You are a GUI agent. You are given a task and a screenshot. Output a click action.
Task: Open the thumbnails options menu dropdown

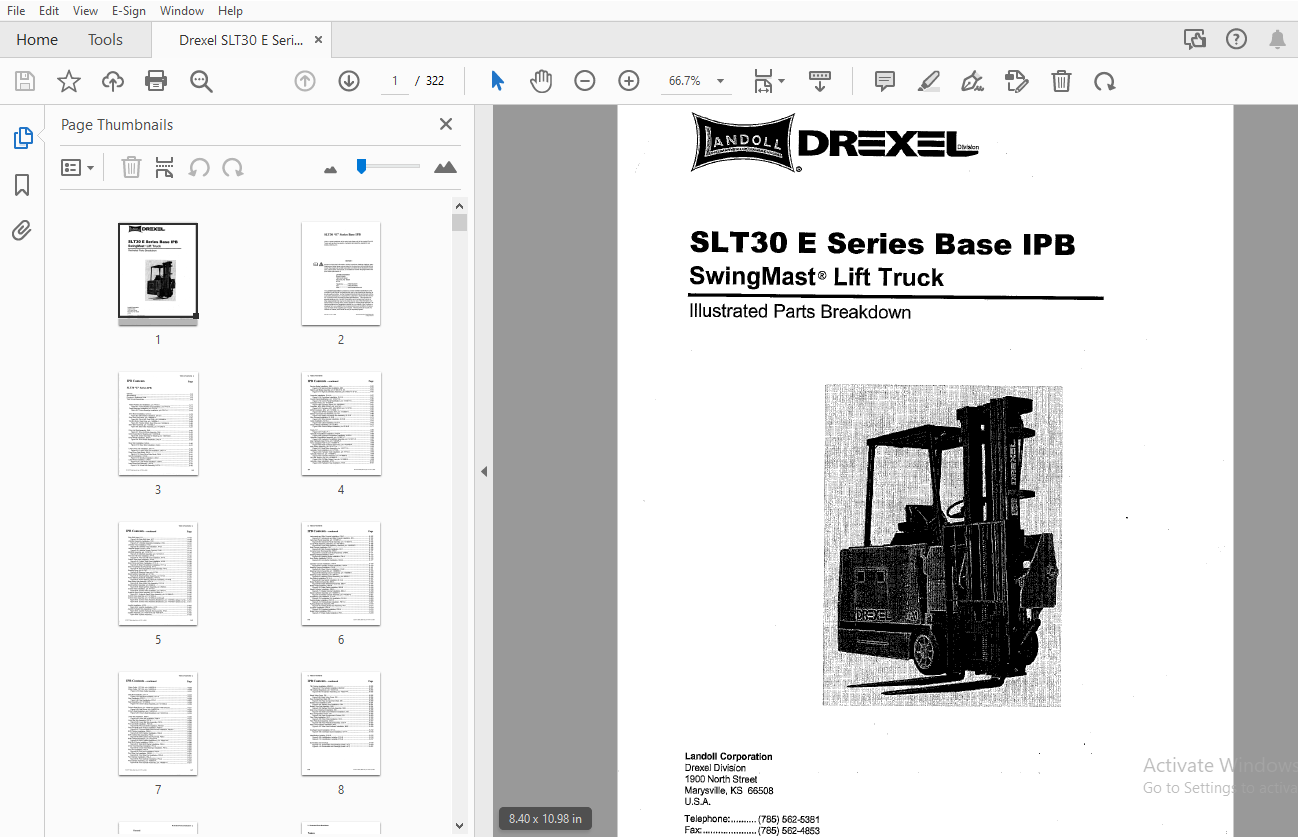(x=78, y=168)
